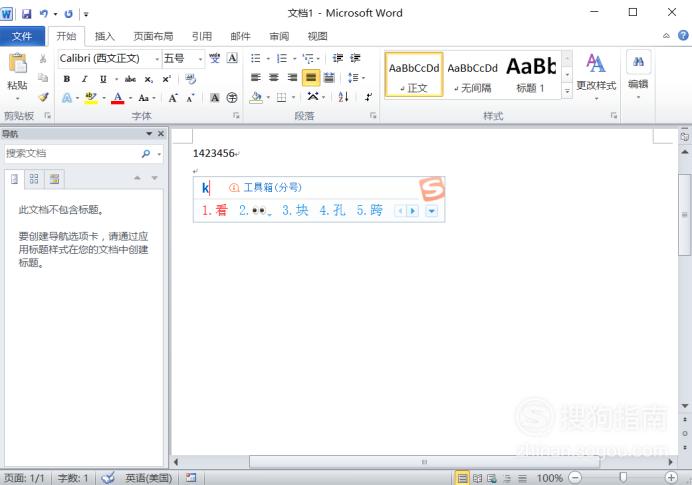Apply red font color
The image size is (692, 485).
[117, 98]
